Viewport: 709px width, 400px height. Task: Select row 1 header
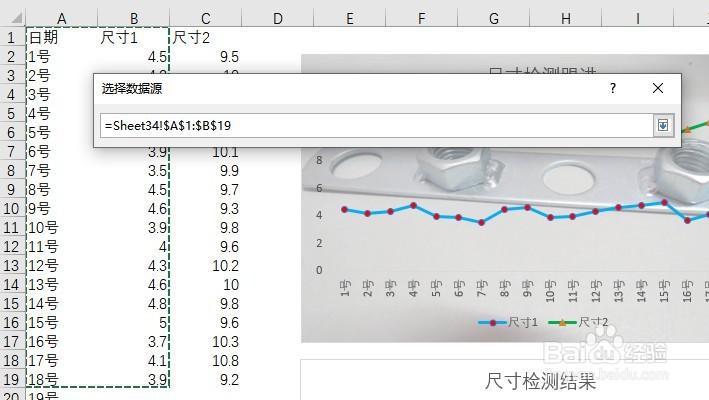point(12,38)
